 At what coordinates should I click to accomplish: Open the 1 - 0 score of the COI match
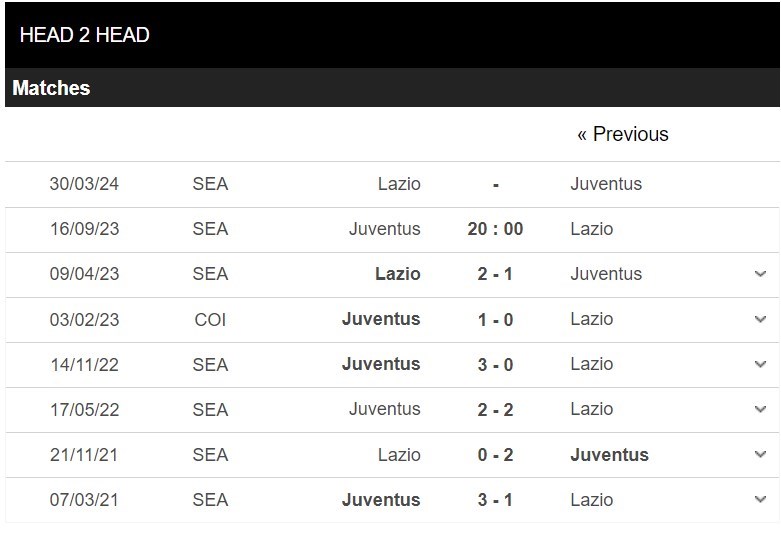tap(495, 319)
